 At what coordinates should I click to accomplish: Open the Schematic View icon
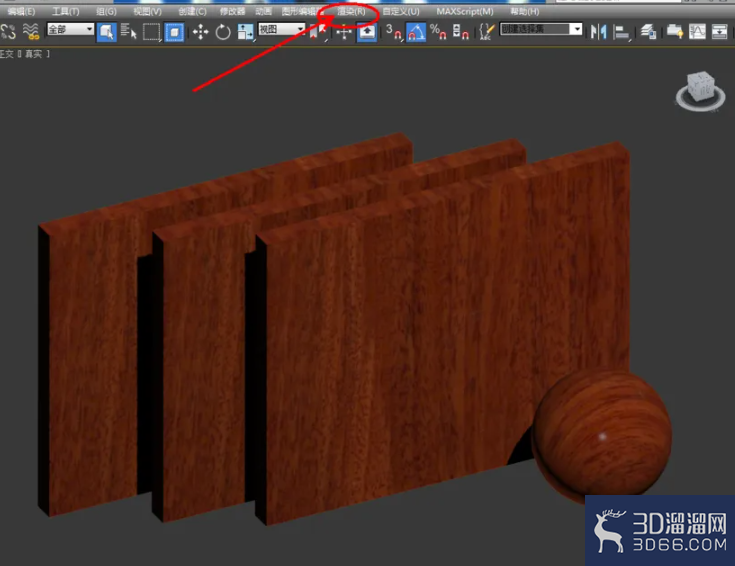720,32
